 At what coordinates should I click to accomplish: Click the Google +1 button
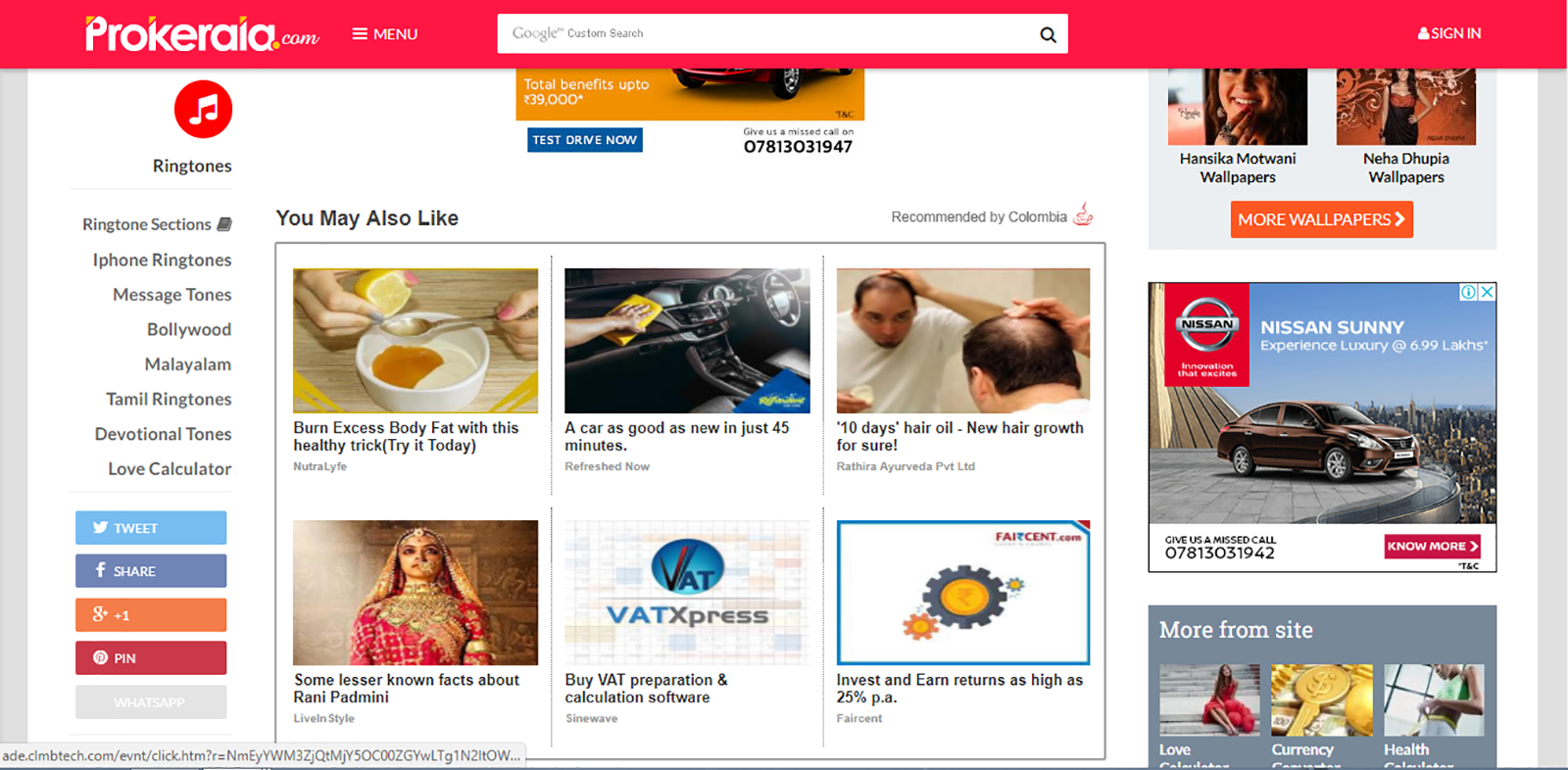click(151, 615)
